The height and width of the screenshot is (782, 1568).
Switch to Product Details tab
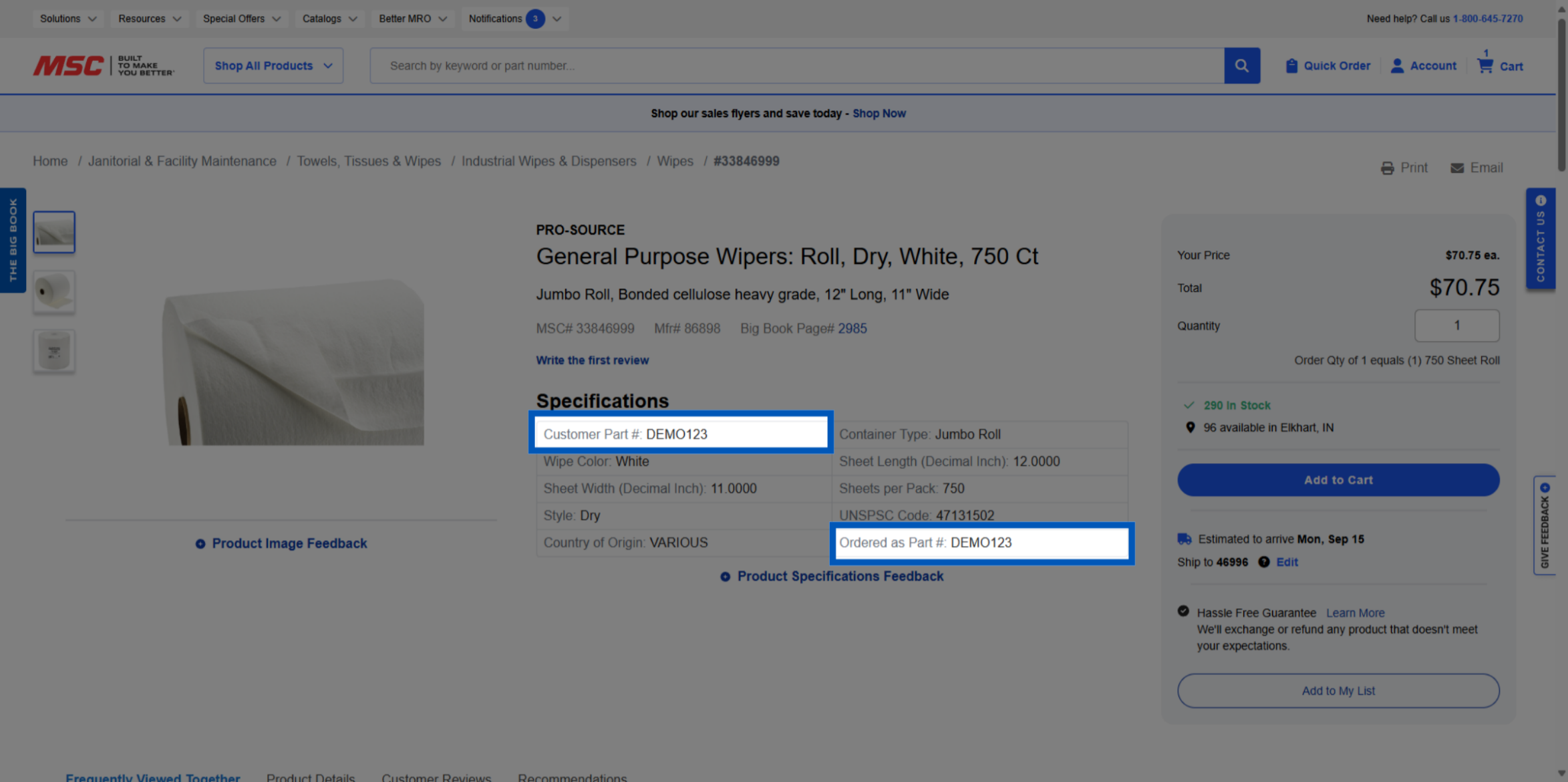pos(311,777)
